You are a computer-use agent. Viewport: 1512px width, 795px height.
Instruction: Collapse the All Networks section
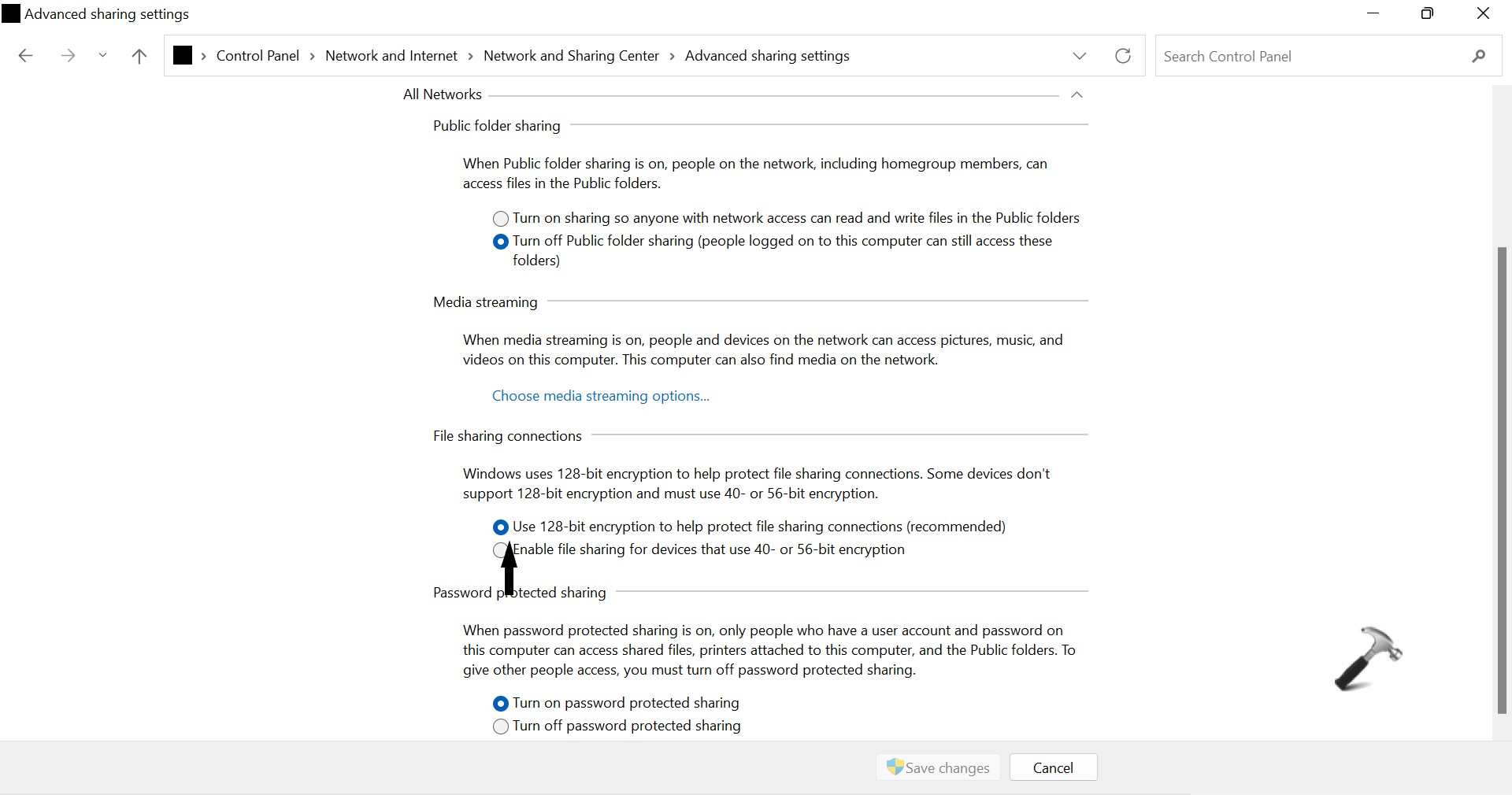[1077, 95]
